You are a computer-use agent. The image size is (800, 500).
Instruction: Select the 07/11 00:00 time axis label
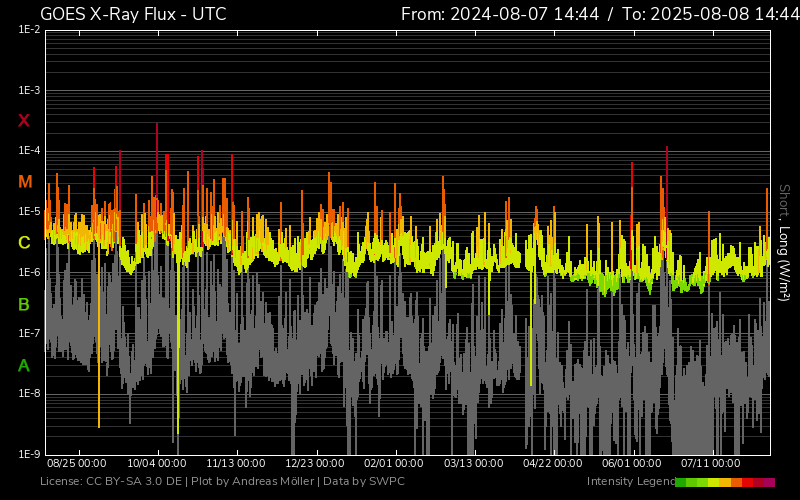coord(709,464)
